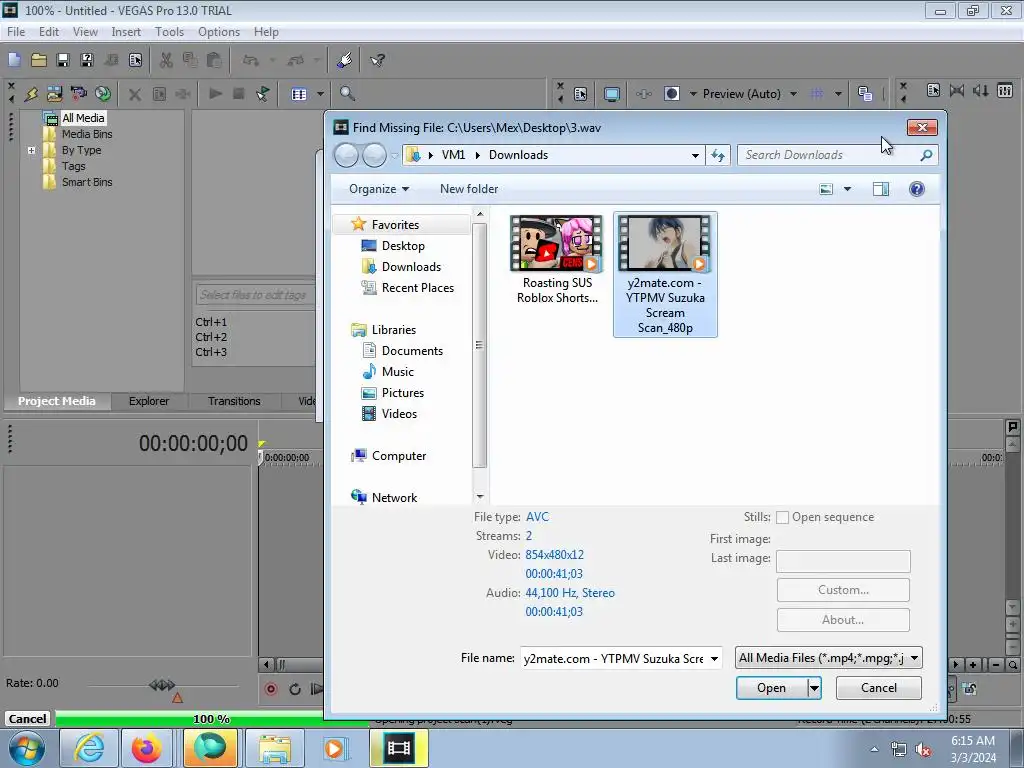The width and height of the screenshot is (1024, 768).
Task: Open the Tools menu
Action: pyautogui.click(x=169, y=32)
